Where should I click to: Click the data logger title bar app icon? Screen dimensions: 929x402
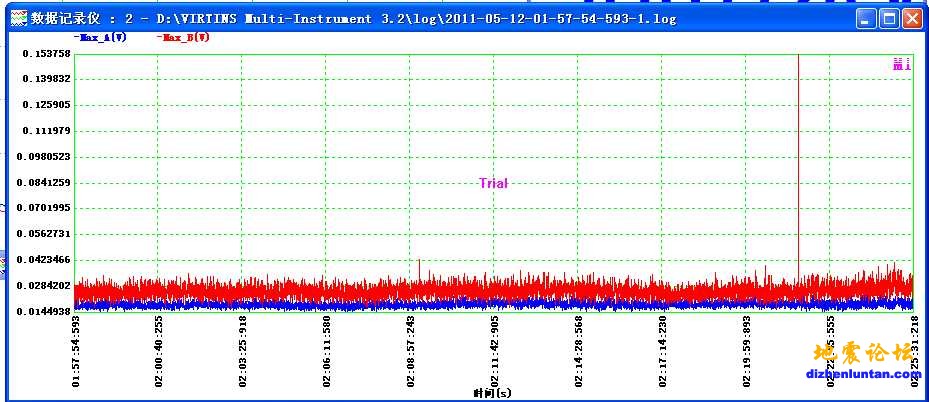pyautogui.click(x=19, y=19)
